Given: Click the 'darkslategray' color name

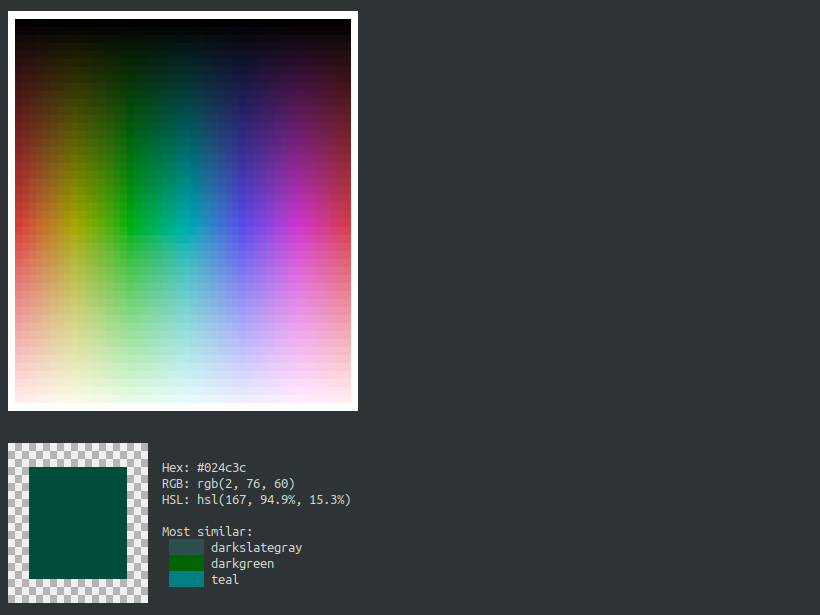Looking at the screenshot, I should click(x=256, y=548).
